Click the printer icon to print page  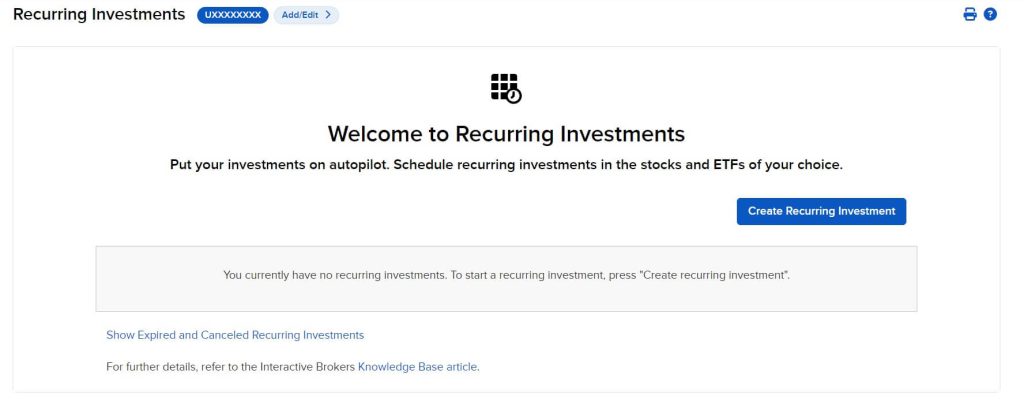[x=970, y=14]
